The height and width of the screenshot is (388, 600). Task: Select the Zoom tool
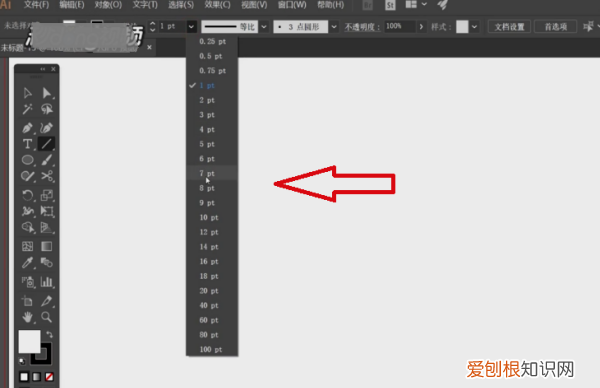click(47, 317)
